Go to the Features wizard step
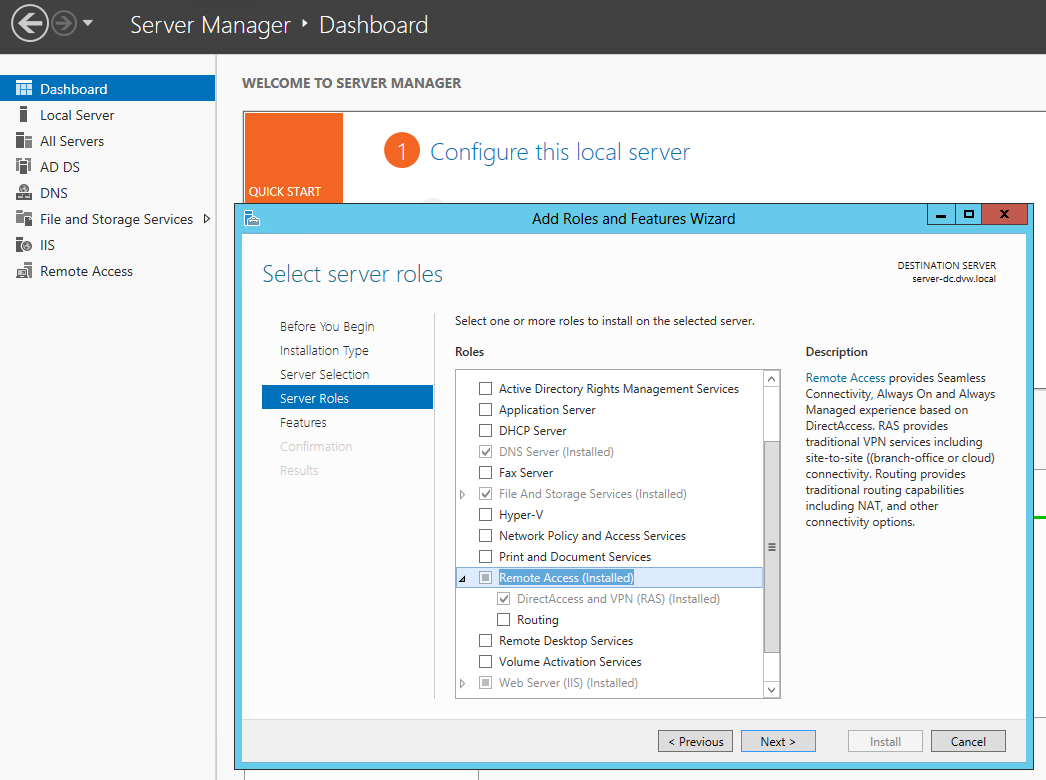This screenshot has width=1046, height=780. pos(303,422)
